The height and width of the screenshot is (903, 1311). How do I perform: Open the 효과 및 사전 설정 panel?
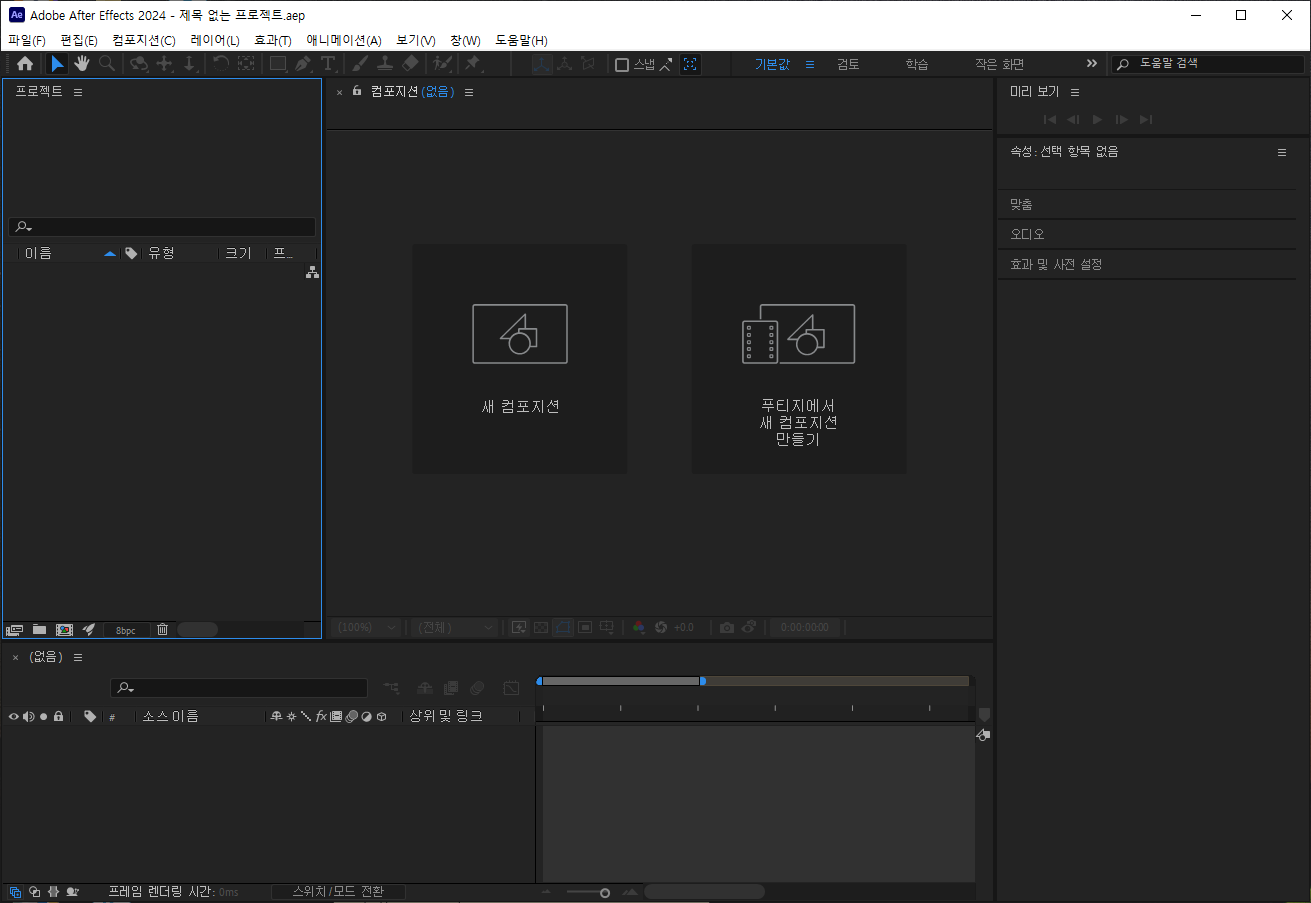pyautogui.click(x=1056, y=264)
